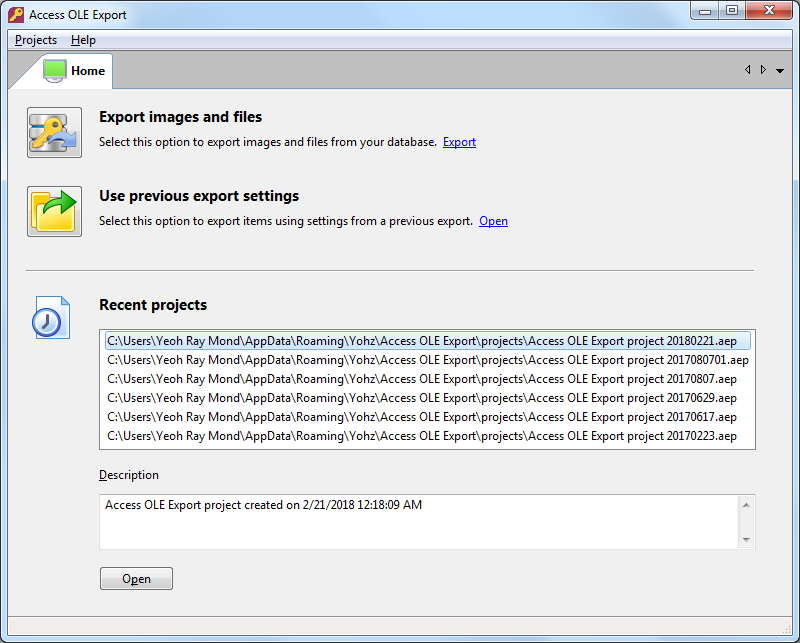Maximize the Access OLE Export window
Screen dimensions: 800x643
pos(732,11)
